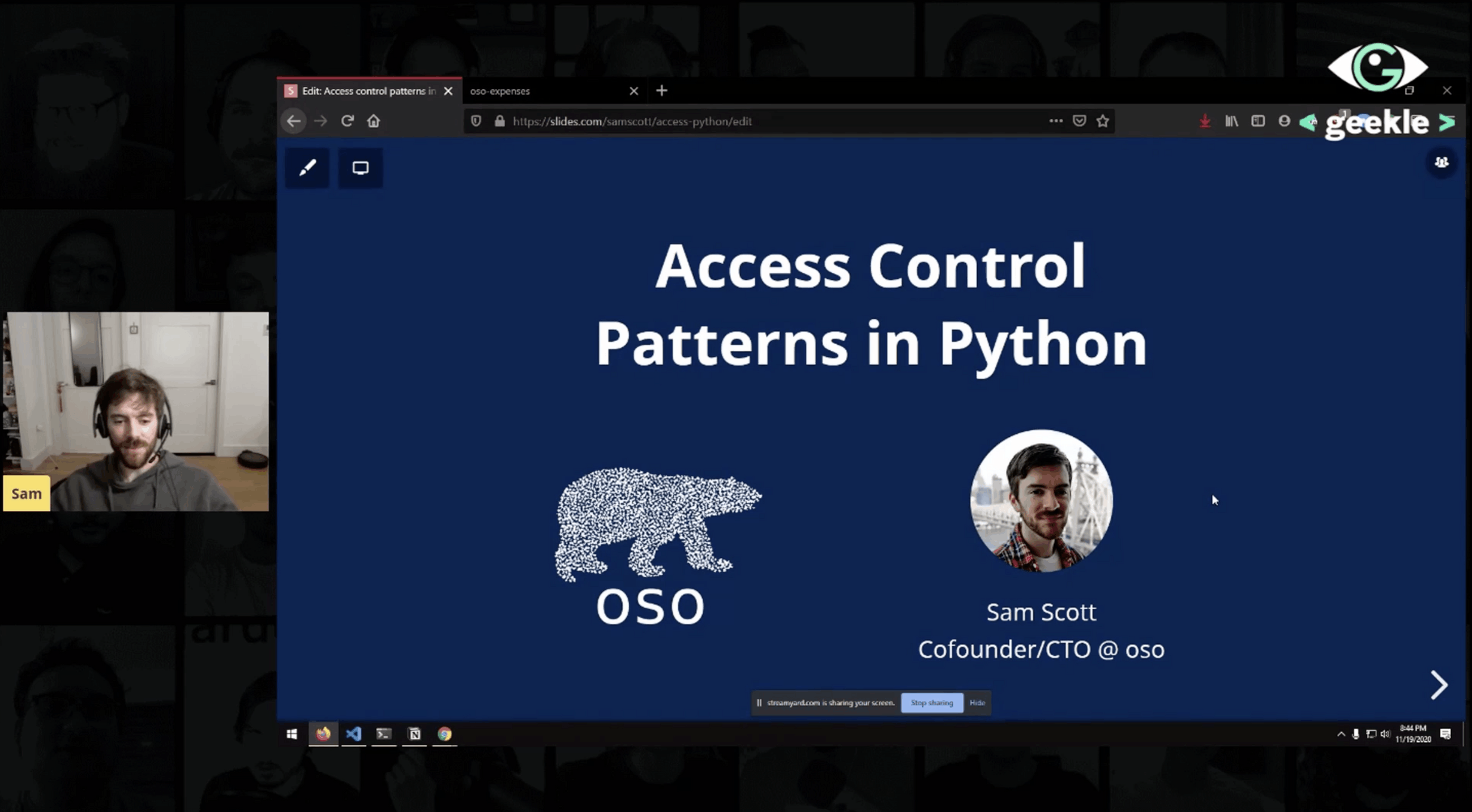Switch to 'Edit: Access control patterns' tab
This screenshot has width=1472, height=812.
point(369,91)
